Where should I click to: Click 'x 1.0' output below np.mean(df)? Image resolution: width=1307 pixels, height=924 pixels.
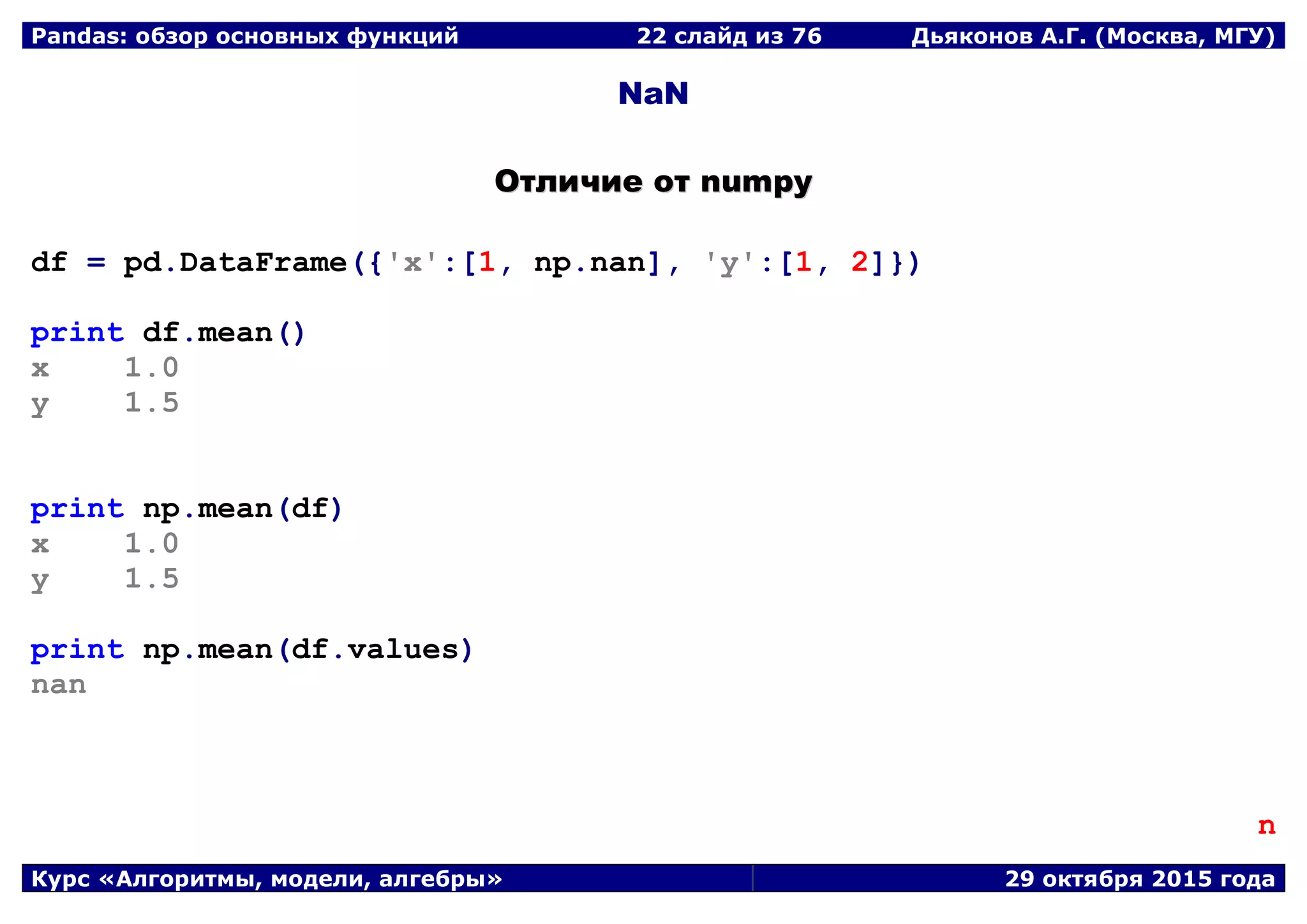105,544
